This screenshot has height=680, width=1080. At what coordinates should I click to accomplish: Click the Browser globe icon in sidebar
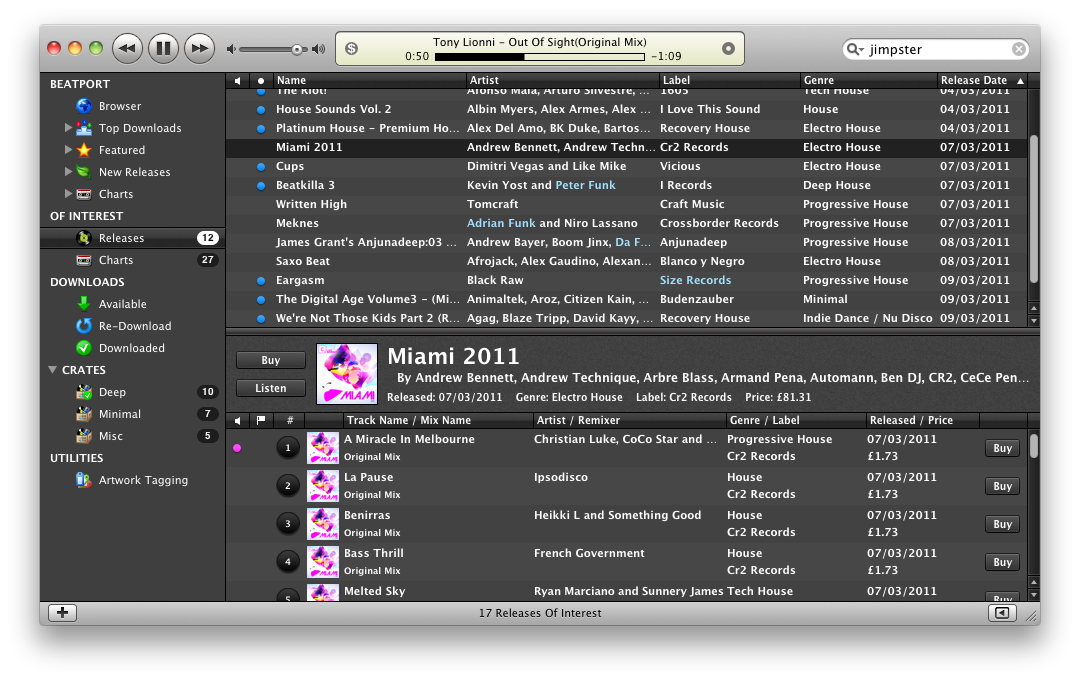(84, 106)
